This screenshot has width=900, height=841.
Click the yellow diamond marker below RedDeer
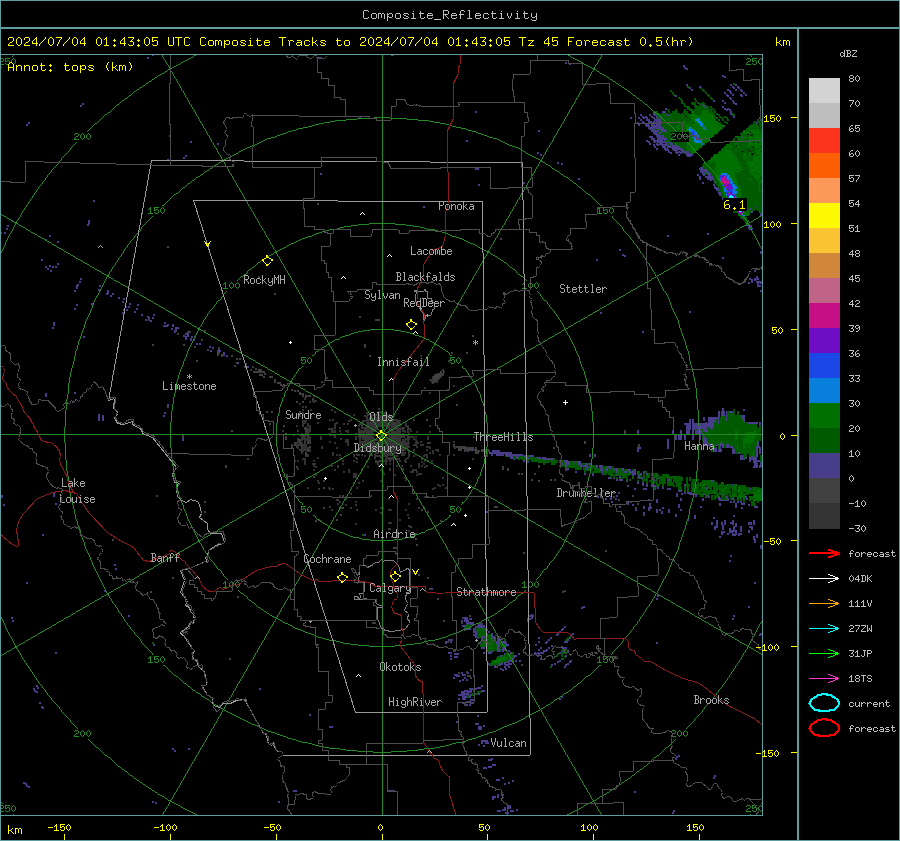411,325
